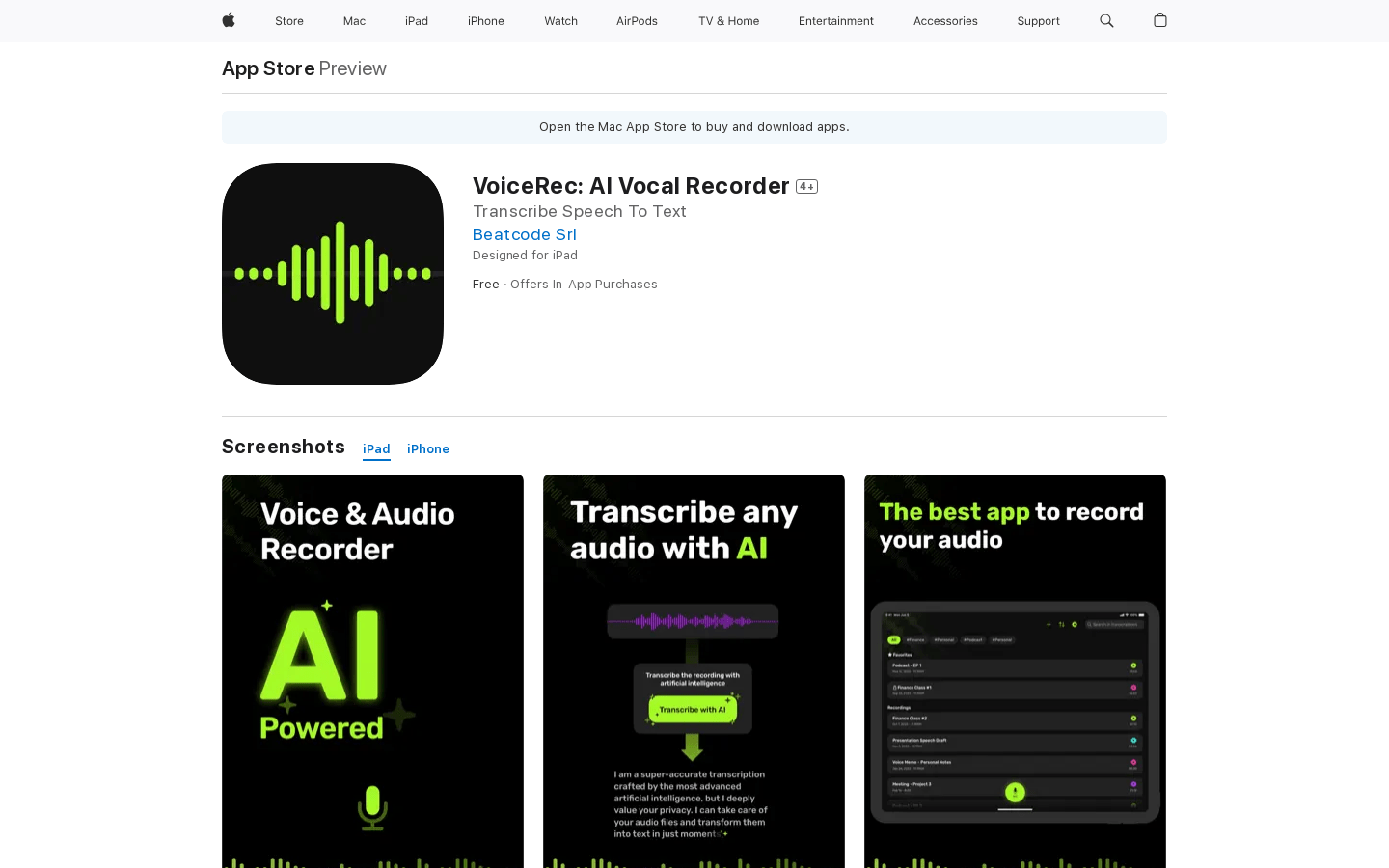This screenshot has width=1389, height=868.
Task: Click the VoiceRec app icon
Action: click(332, 273)
